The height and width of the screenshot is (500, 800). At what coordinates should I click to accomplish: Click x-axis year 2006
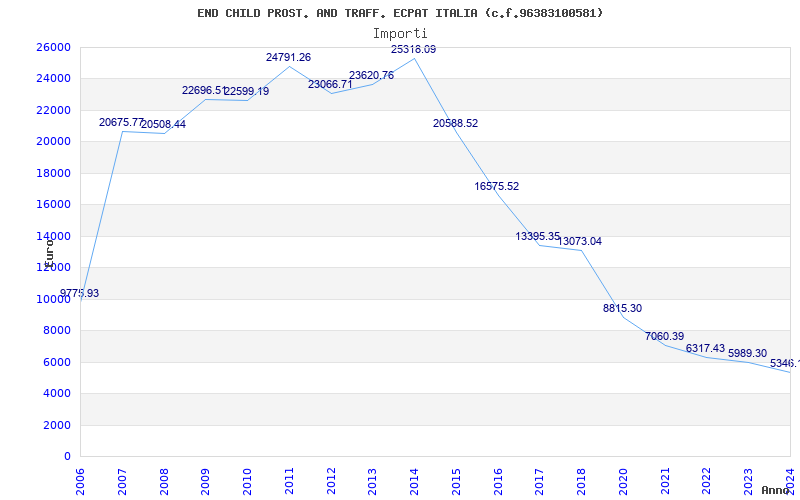(81, 482)
